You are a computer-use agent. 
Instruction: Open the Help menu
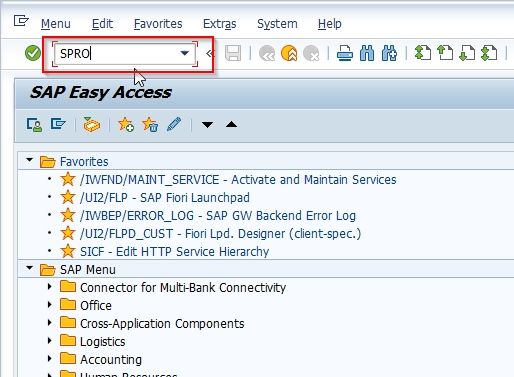pos(330,24)
